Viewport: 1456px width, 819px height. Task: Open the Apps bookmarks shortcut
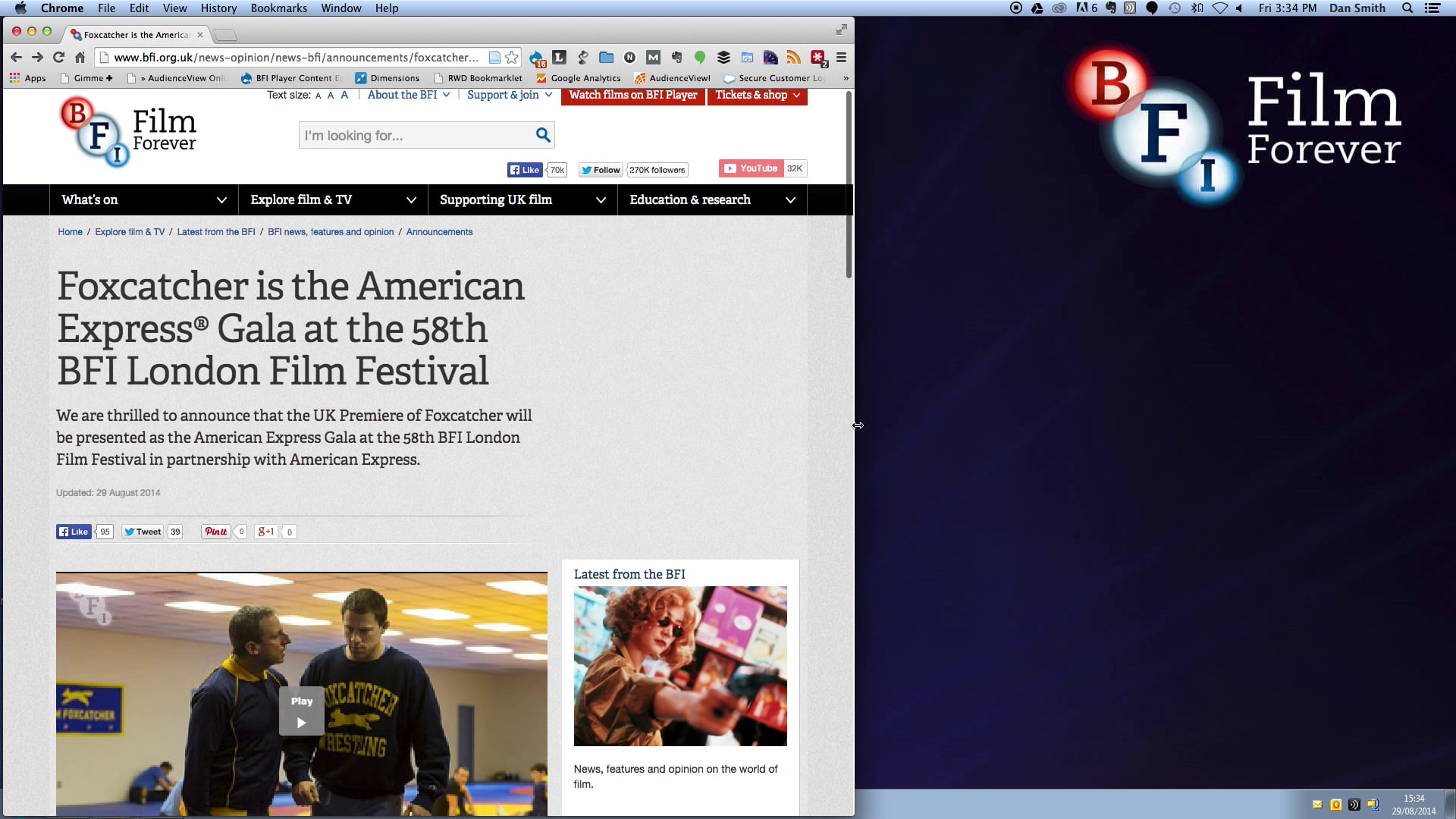pos(28,78)
